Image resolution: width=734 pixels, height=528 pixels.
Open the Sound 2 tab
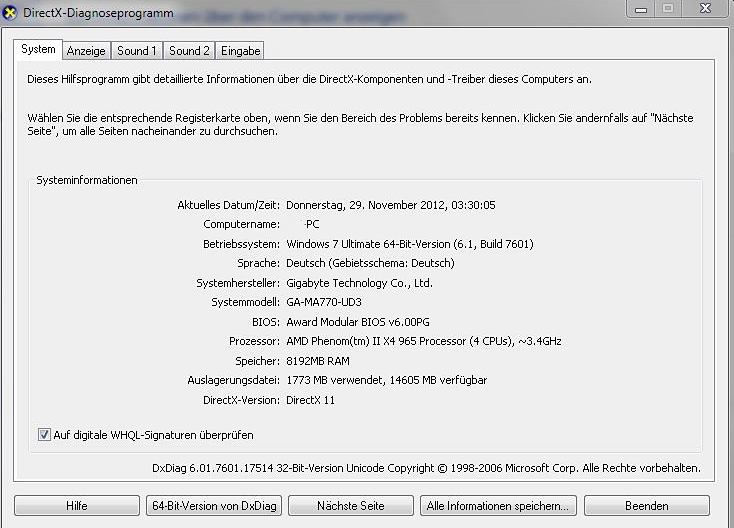pyautogui.click(x=189, y=51)
